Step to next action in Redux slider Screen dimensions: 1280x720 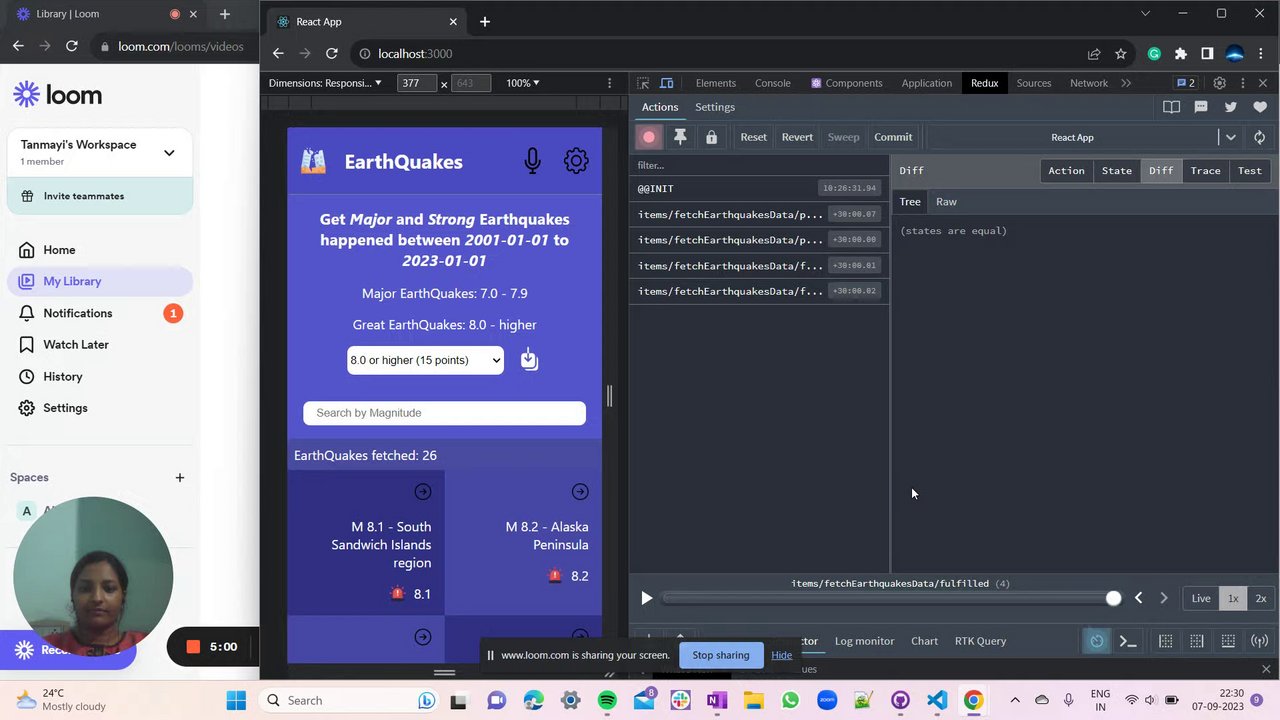click(1163, 598)
